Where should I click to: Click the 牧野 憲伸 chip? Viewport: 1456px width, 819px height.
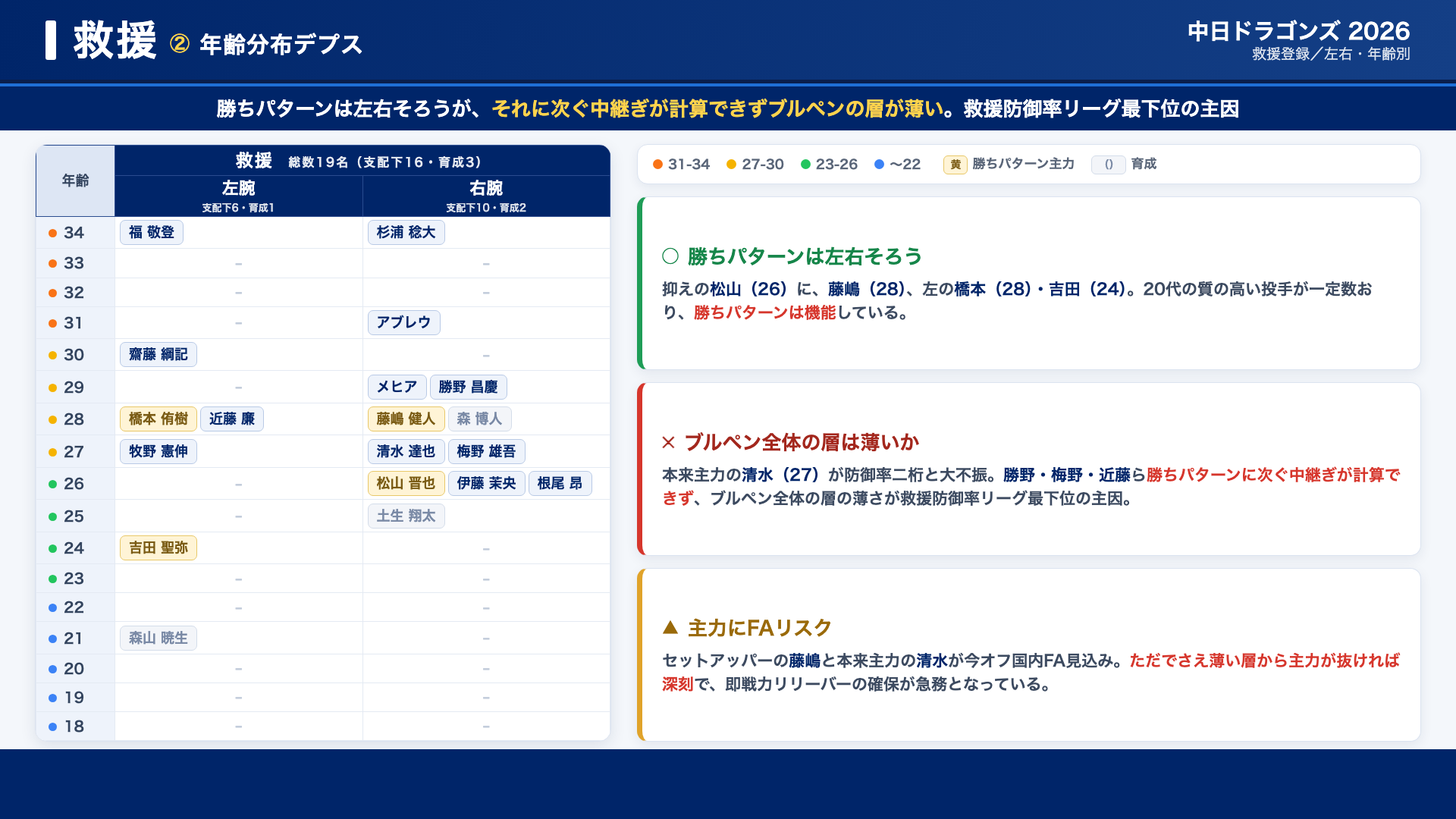pos(158,451)
